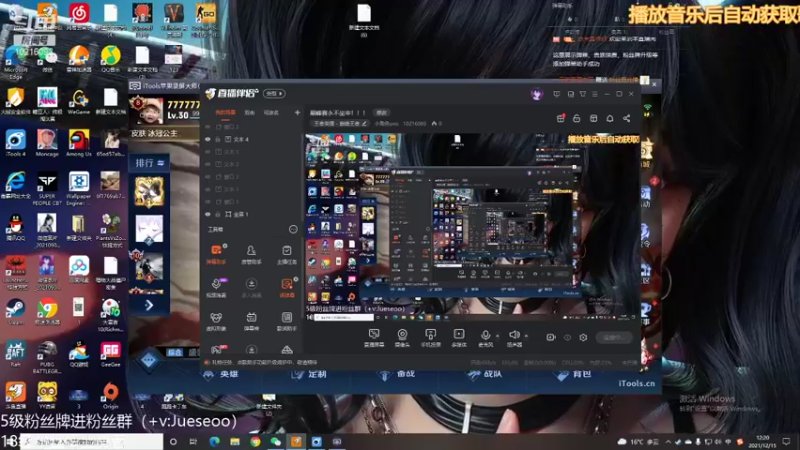Toggle visibility of the 文本 1 source
This screenshot has width=800, height=450.
point(208,189)
